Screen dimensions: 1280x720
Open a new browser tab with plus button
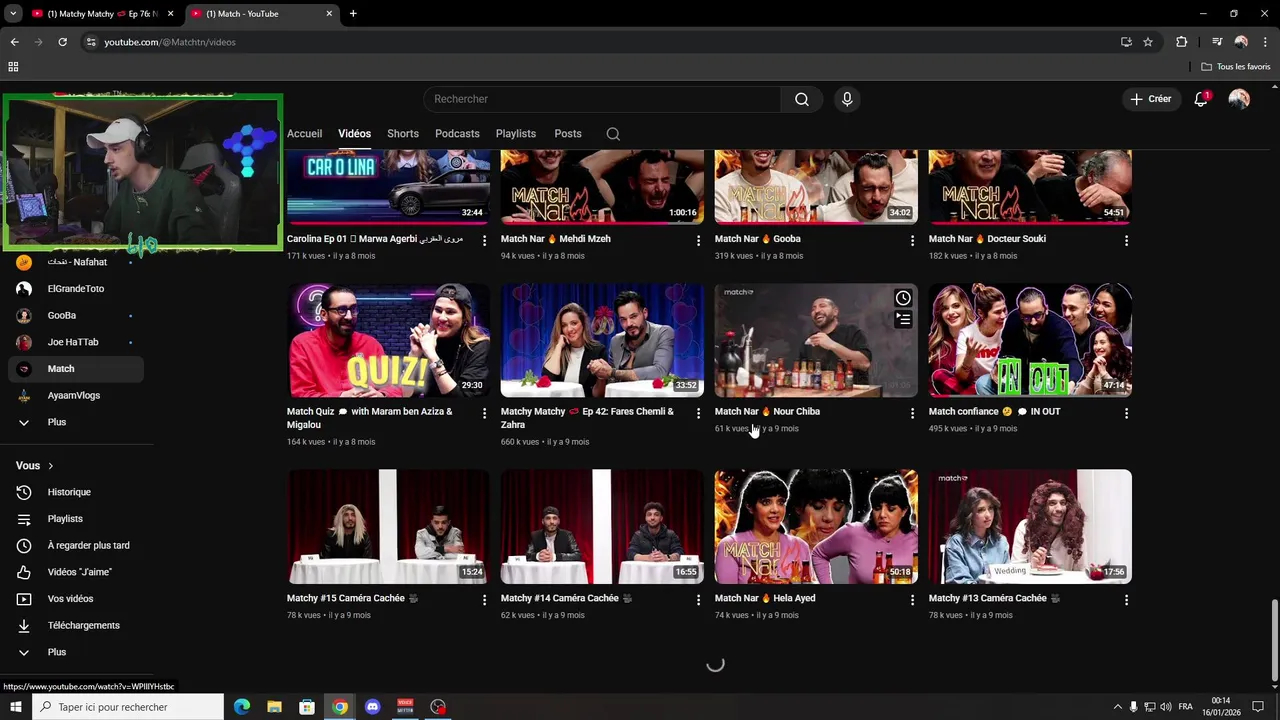pos(353,14)
